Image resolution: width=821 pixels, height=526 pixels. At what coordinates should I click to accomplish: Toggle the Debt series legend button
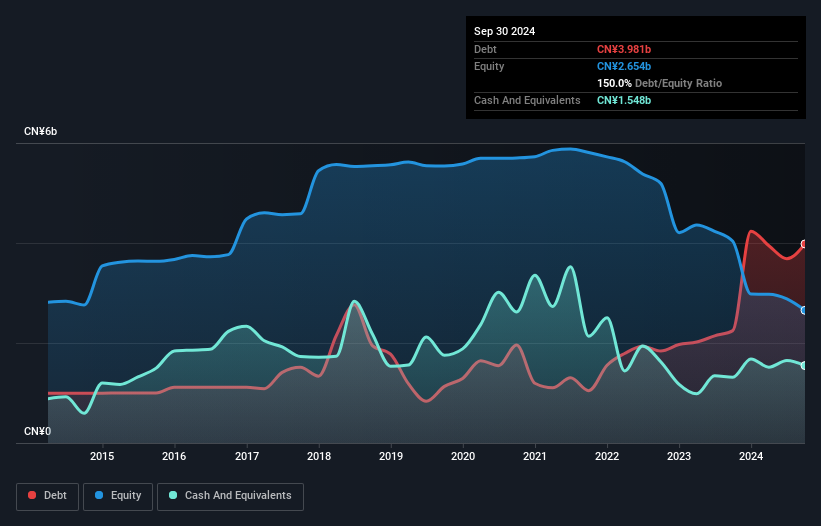[x=48, y=496]
